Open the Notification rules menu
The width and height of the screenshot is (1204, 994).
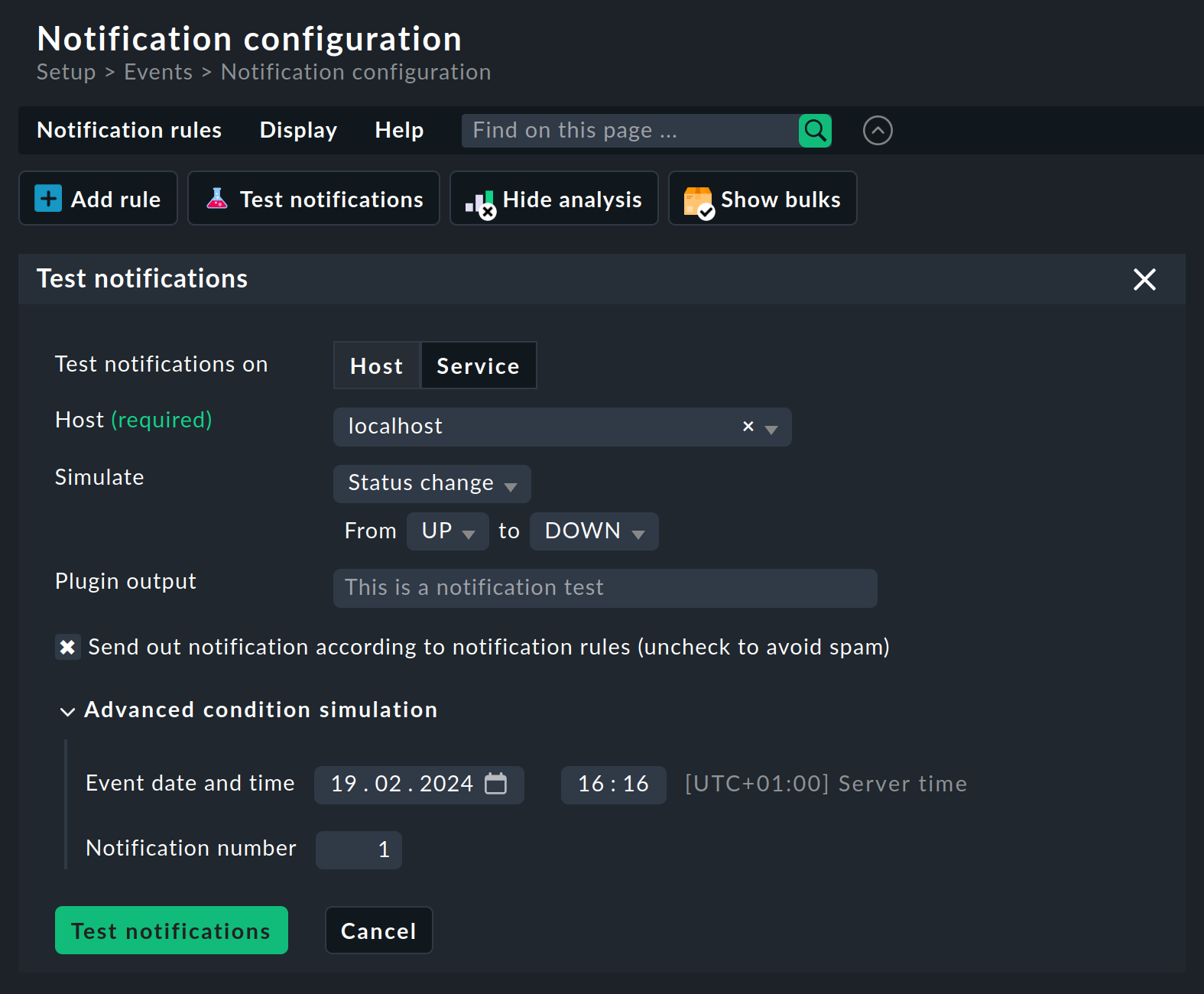pyautogui.click(x=129, y=130)
